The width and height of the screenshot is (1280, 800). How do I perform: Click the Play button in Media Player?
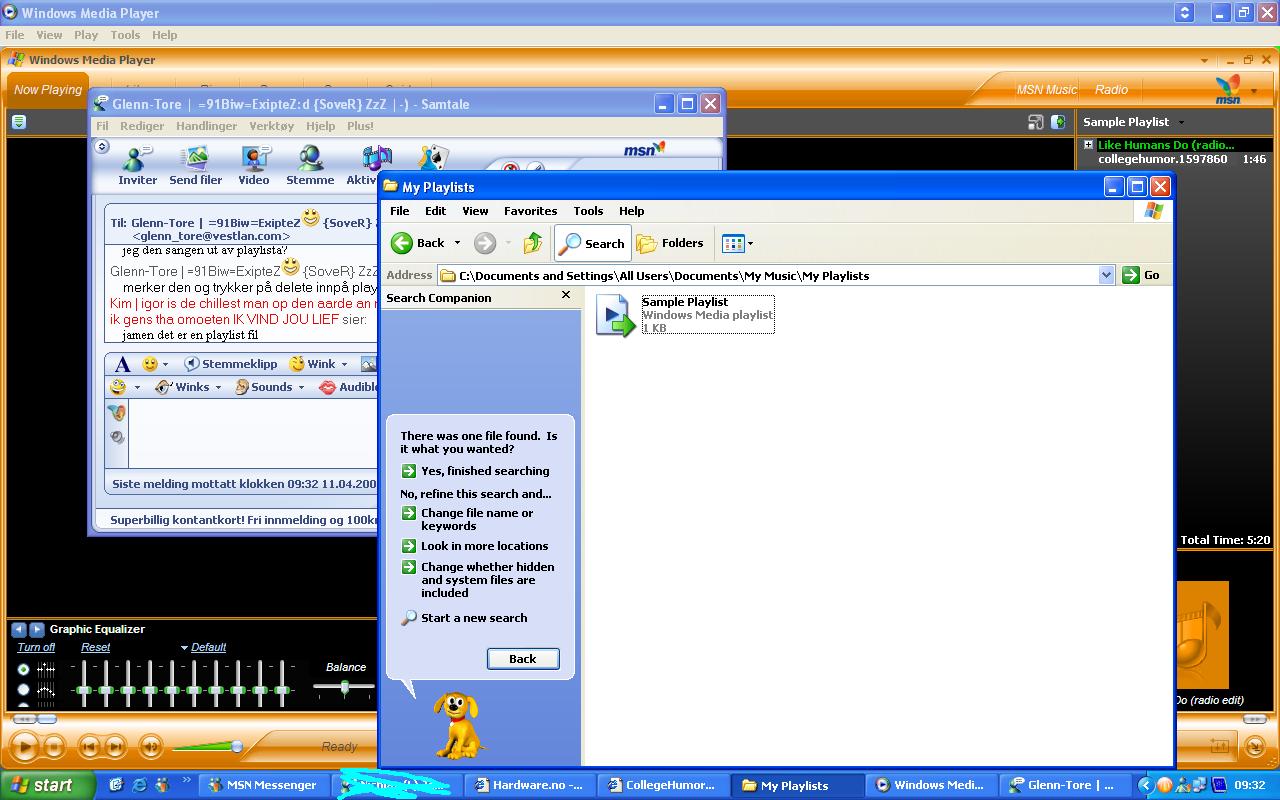pyautogui.click(x=26, y=746)
